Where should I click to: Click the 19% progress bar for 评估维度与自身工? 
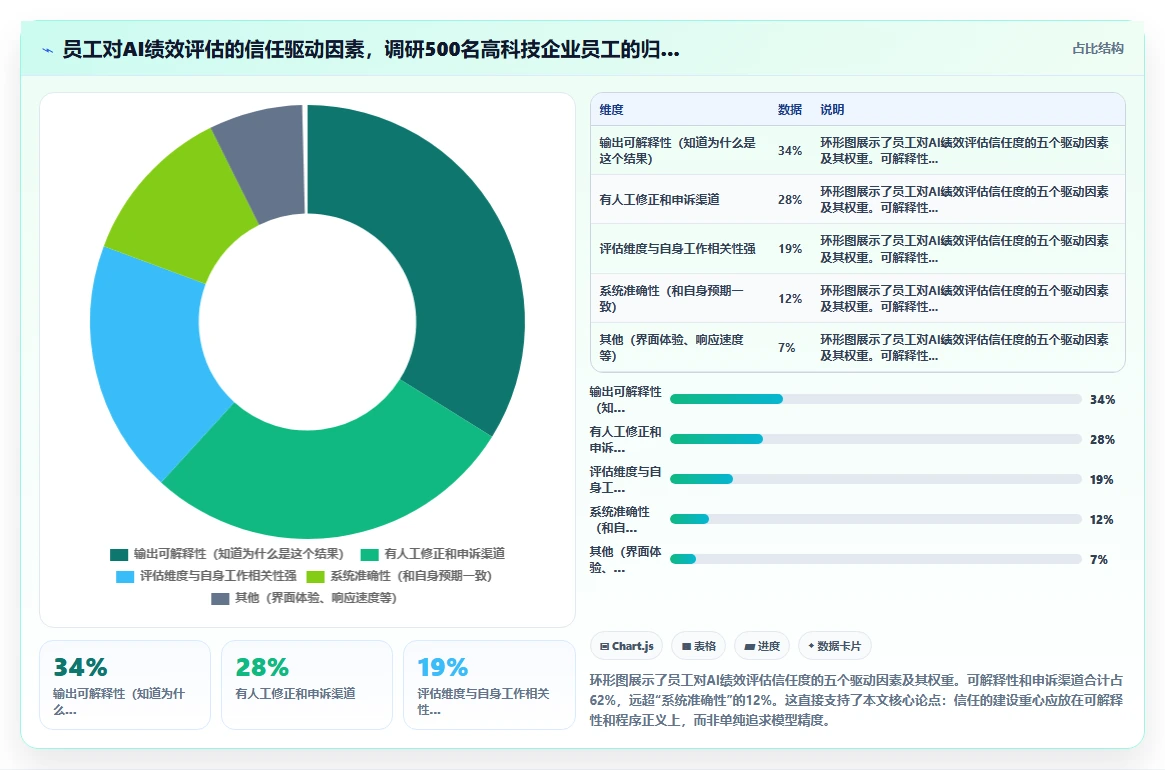pyautogui.click(x=875, y=479)
